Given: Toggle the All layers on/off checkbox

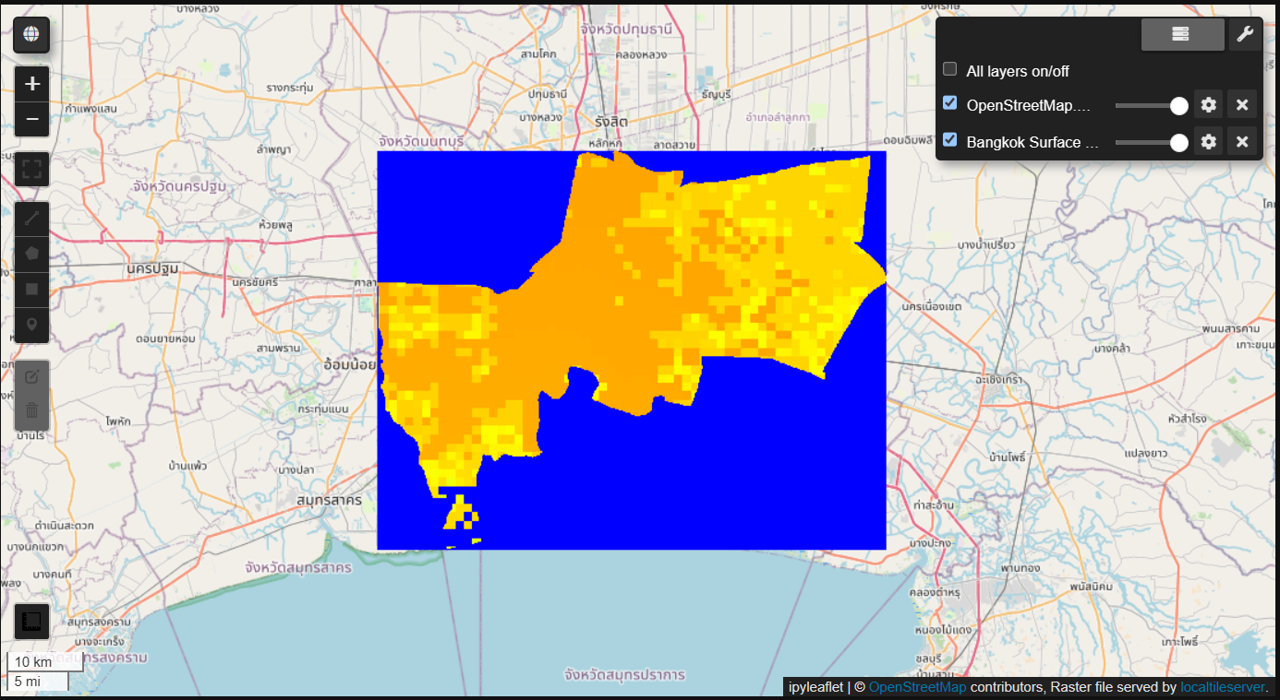Looking at the screenshot, I should click(x=950, y=70).
